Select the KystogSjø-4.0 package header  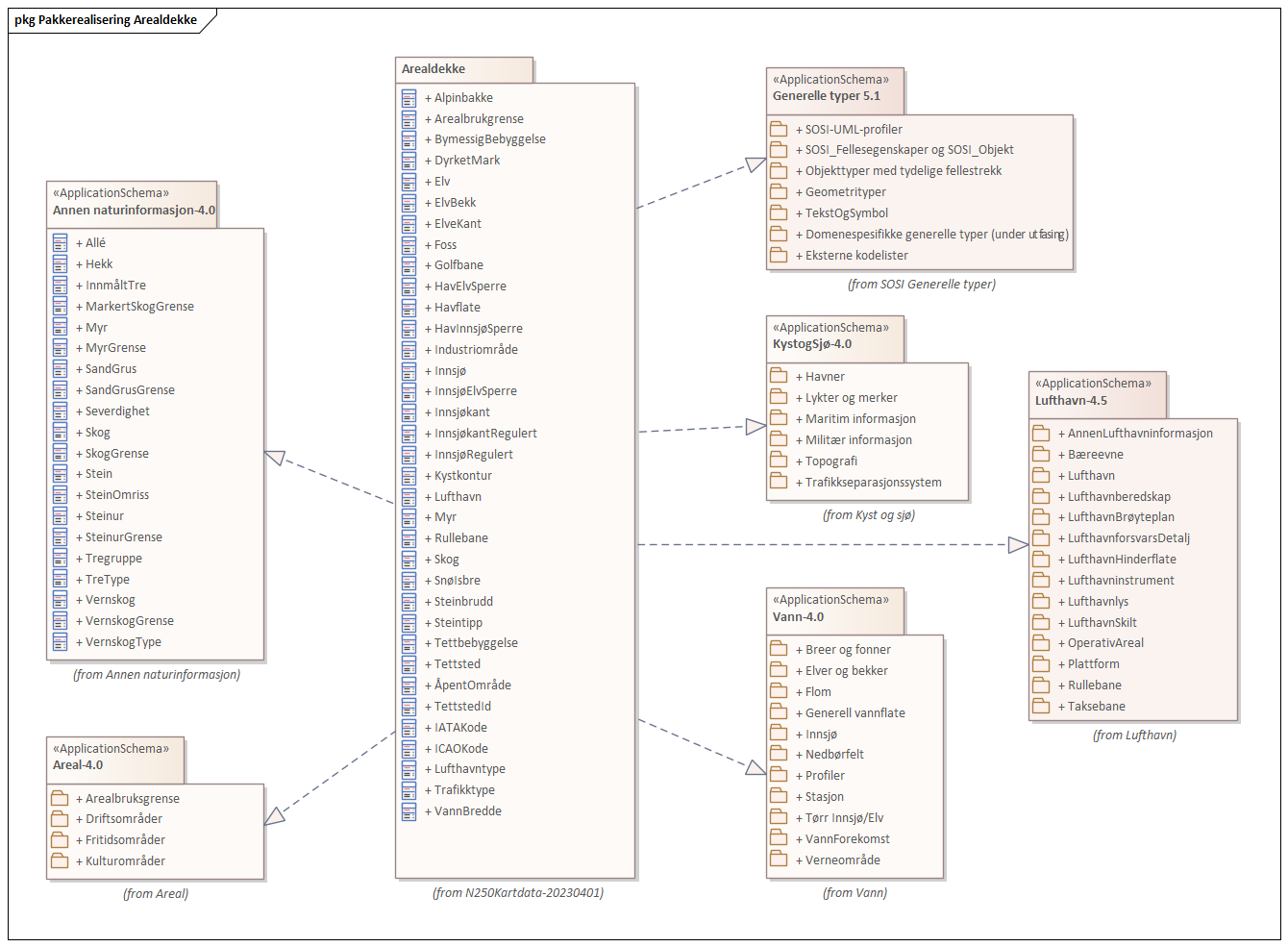[835, 339]
